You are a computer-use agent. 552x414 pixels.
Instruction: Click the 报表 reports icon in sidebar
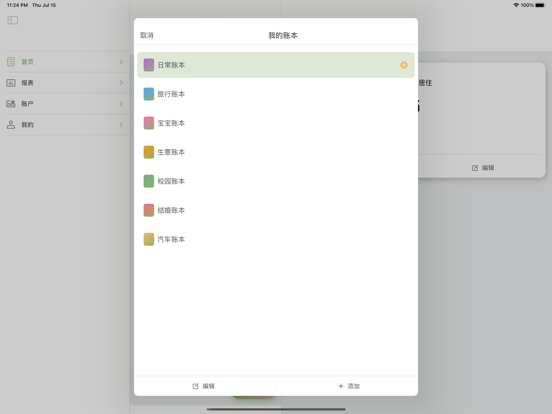[11, 83]
